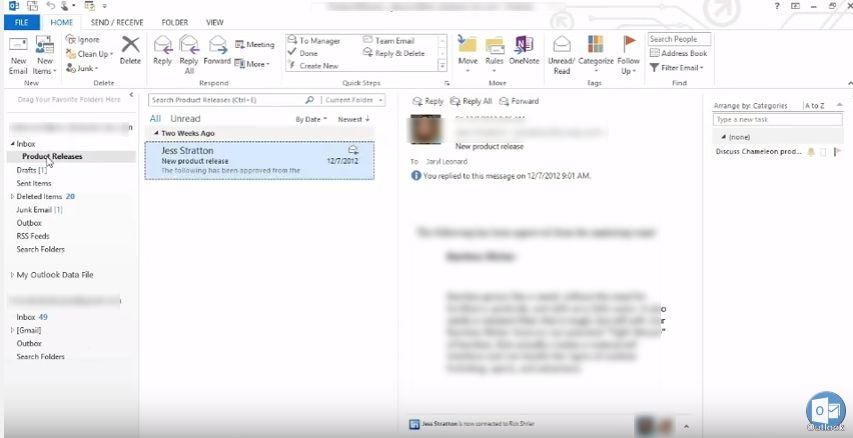The width and height of the screenshot is (853, 438).
Task: Click the Help question mark icon
Action: coord(776,5)
